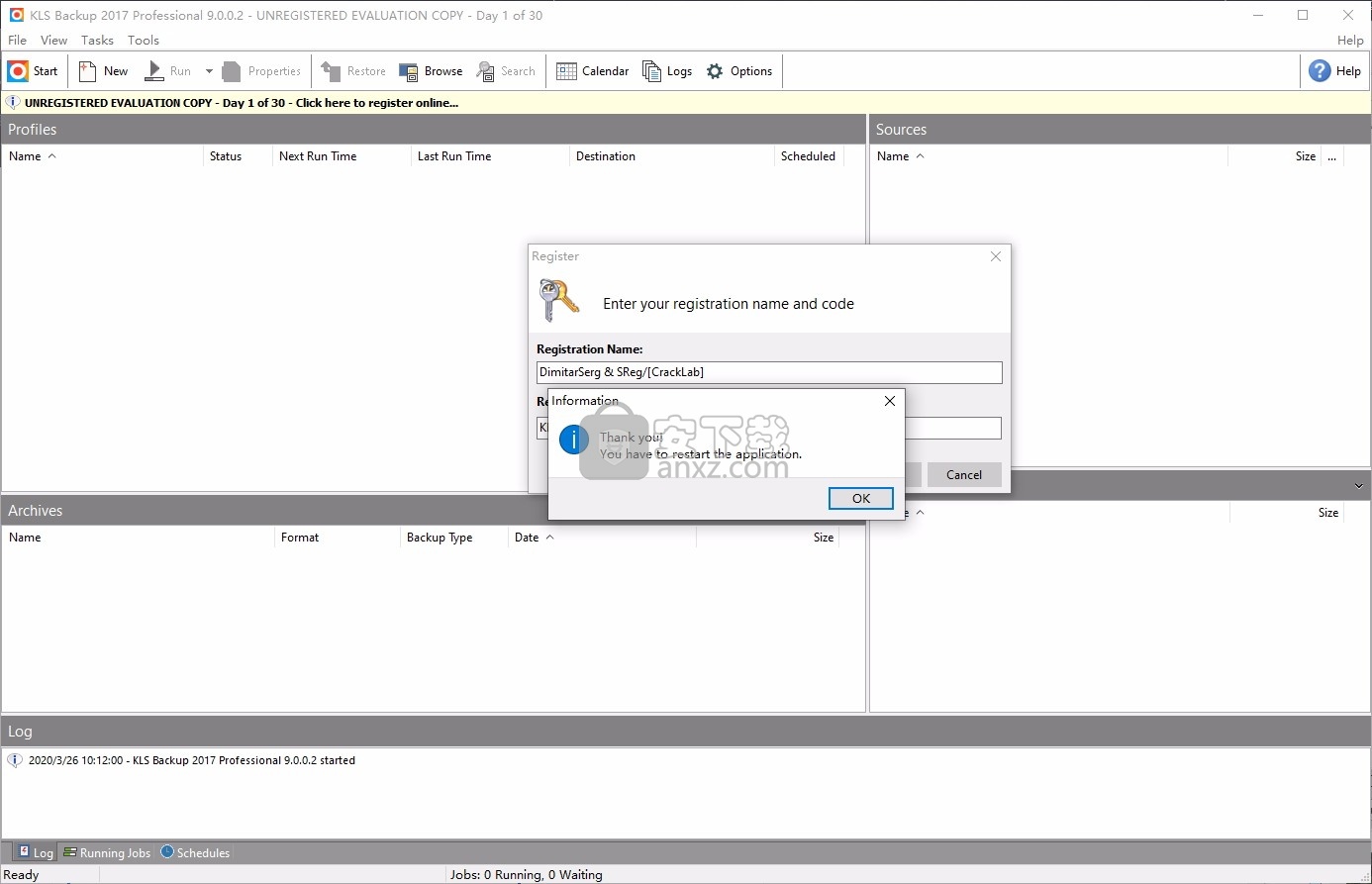This screenshot has width=1372, height=884.
Task: Sort Profiles by Scheduled column
Action: (809, 156)
